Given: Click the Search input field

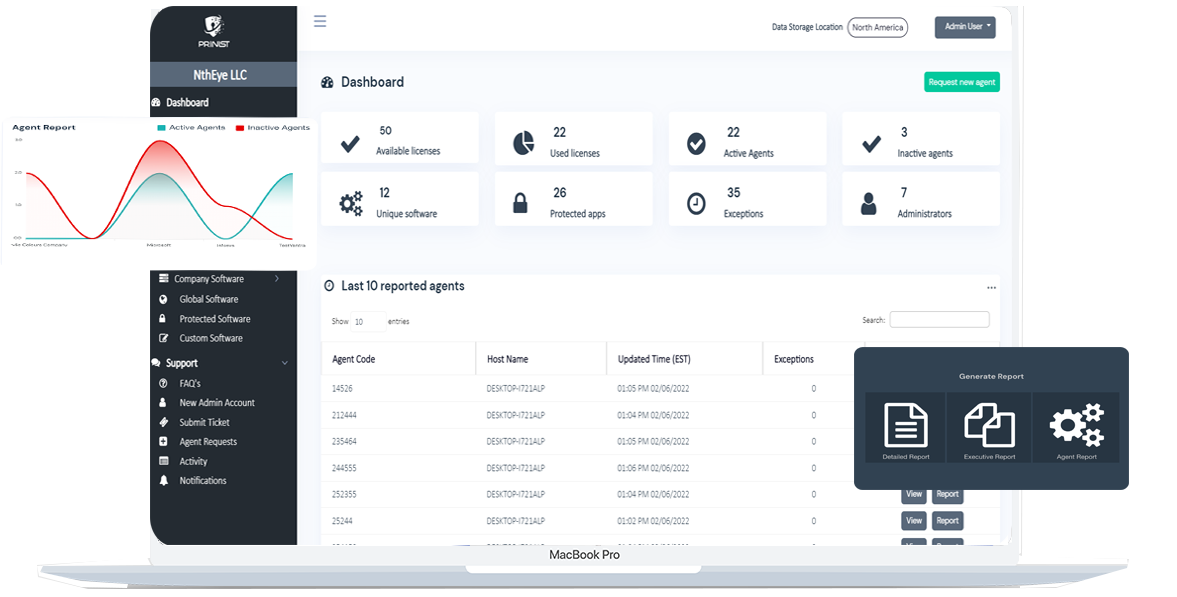Looking at the screenshot, I should [x=939, y=320].
